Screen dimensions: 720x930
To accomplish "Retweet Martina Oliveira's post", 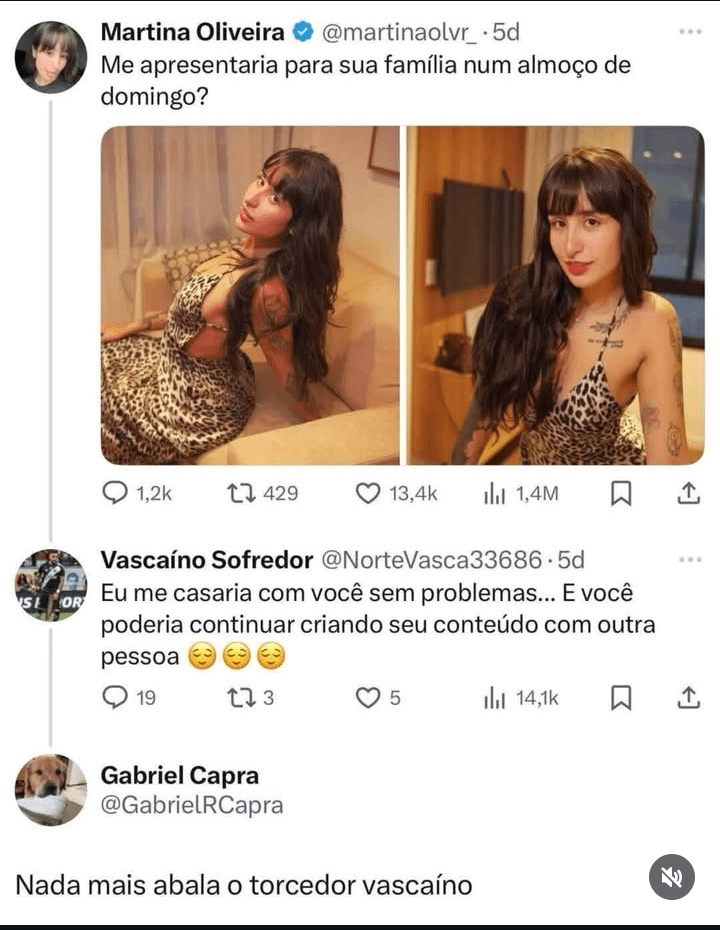I will (x=241, y=493).
